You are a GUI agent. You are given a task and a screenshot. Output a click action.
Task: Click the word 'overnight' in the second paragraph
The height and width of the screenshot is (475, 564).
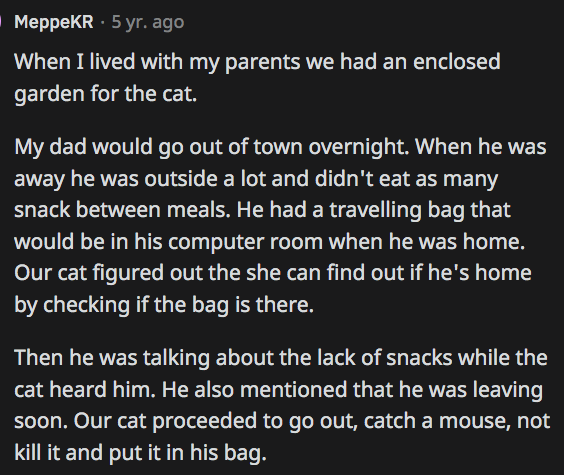359,147
